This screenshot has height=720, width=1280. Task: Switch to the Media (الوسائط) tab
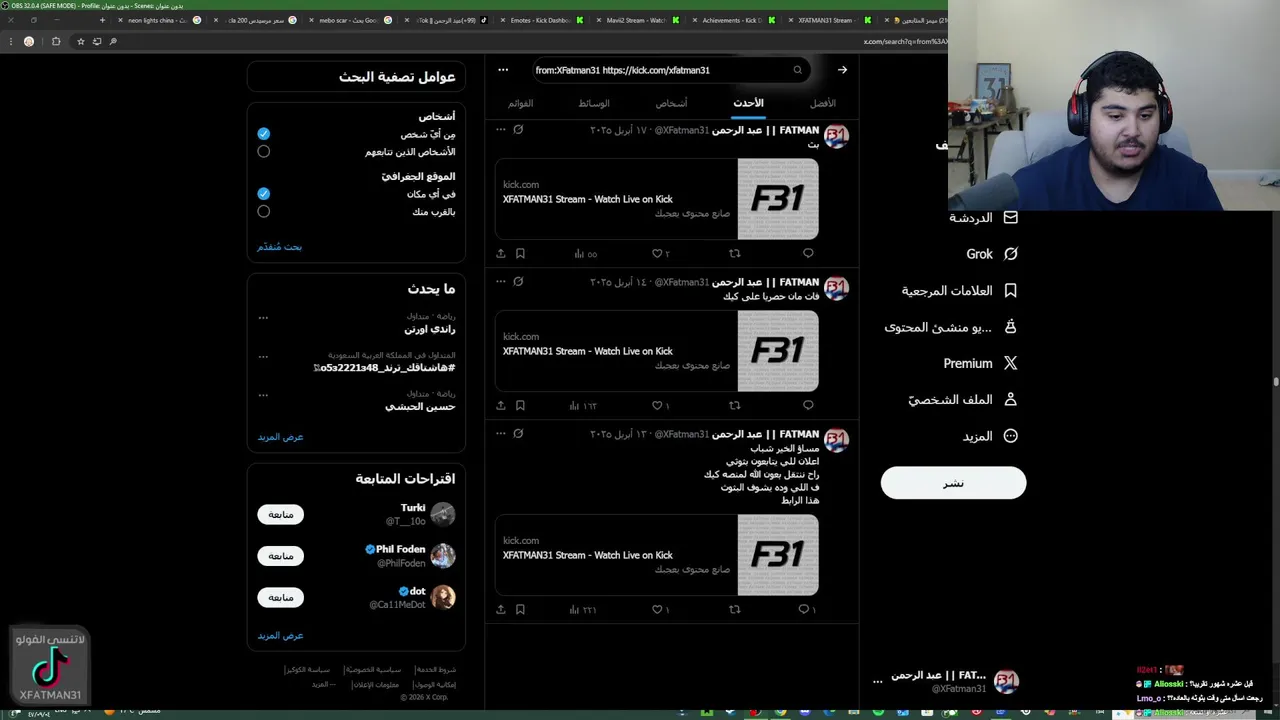(594, 103)
